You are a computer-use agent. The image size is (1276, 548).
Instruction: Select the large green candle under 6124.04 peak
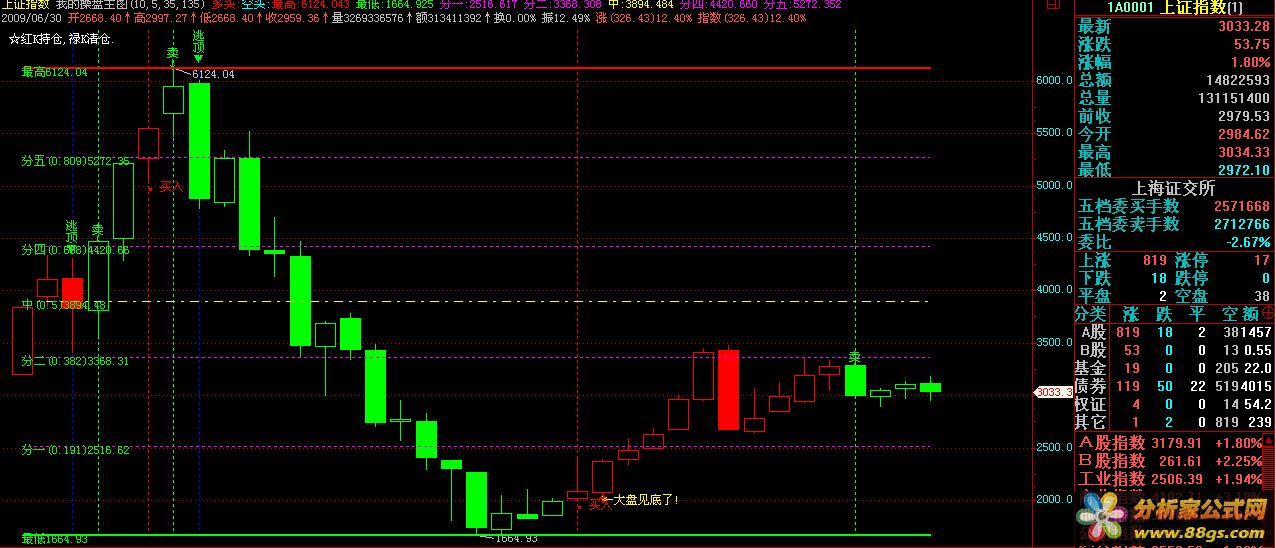click(x=199, y=140)
